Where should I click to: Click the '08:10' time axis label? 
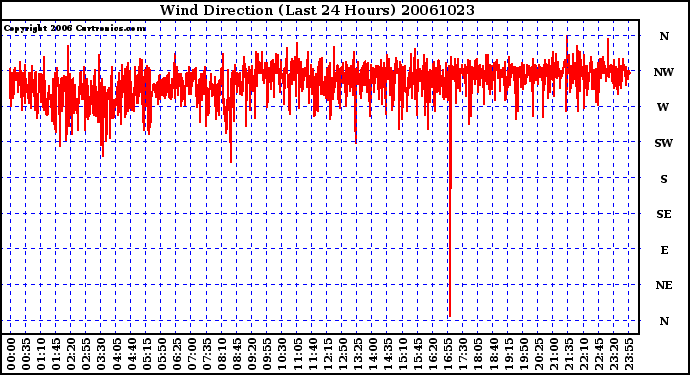pyautogui.click(x=222, y=354)
